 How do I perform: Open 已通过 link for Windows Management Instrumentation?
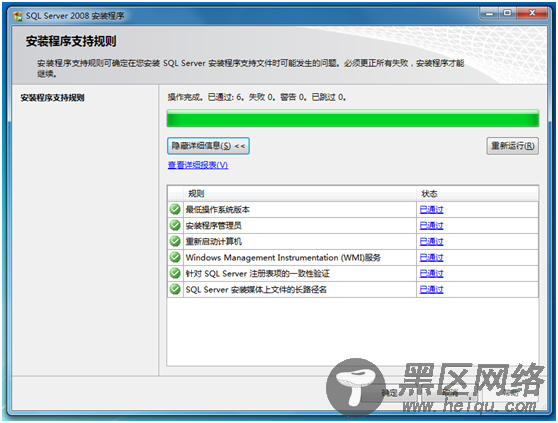431,258
